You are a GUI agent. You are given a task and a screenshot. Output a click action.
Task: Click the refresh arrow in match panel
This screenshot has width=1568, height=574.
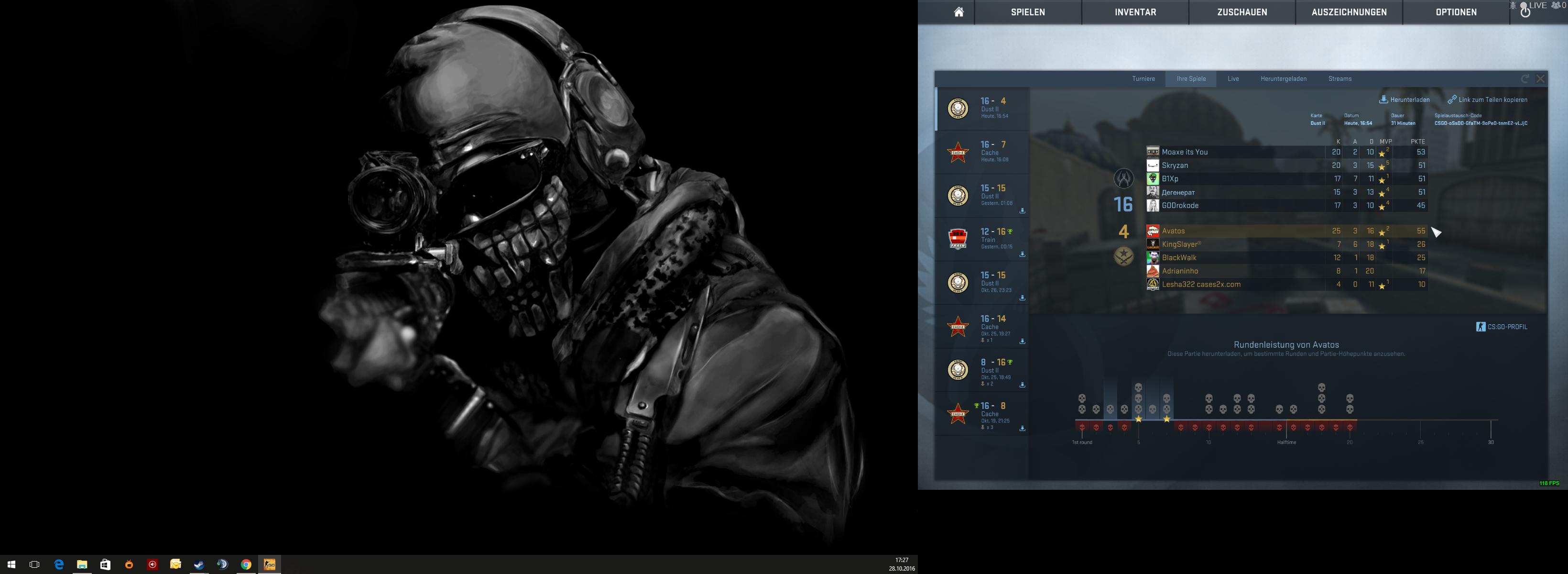point(1525,78)
